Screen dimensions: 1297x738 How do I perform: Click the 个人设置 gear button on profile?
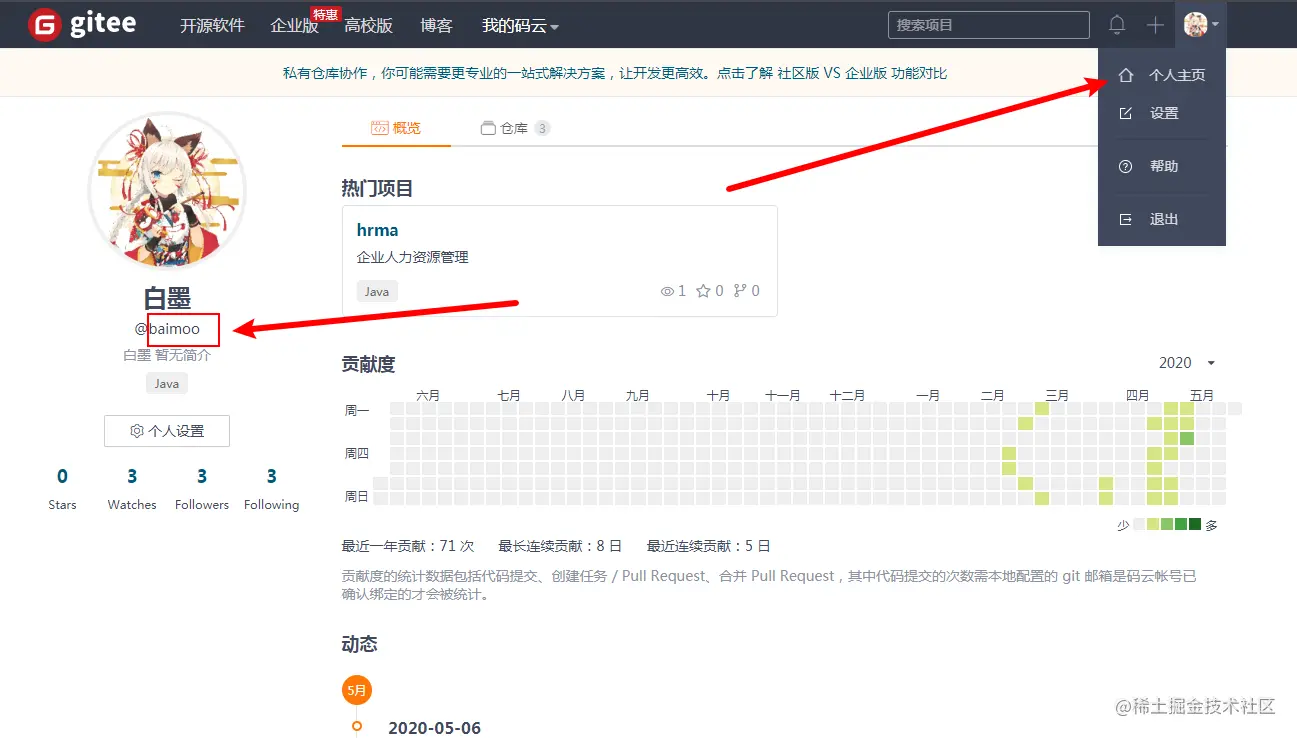(166, 430)
